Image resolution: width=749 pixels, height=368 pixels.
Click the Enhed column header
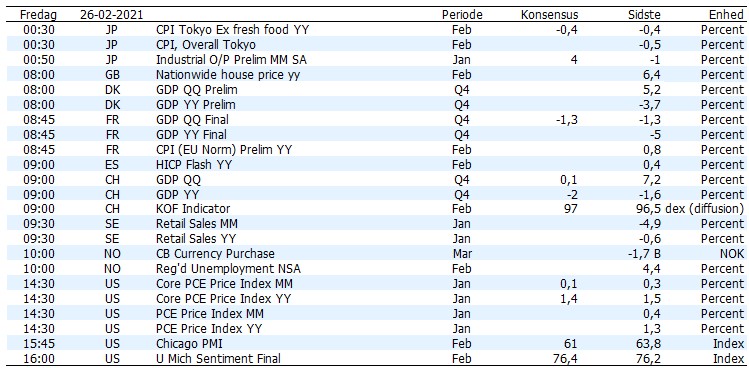[726, 15]
